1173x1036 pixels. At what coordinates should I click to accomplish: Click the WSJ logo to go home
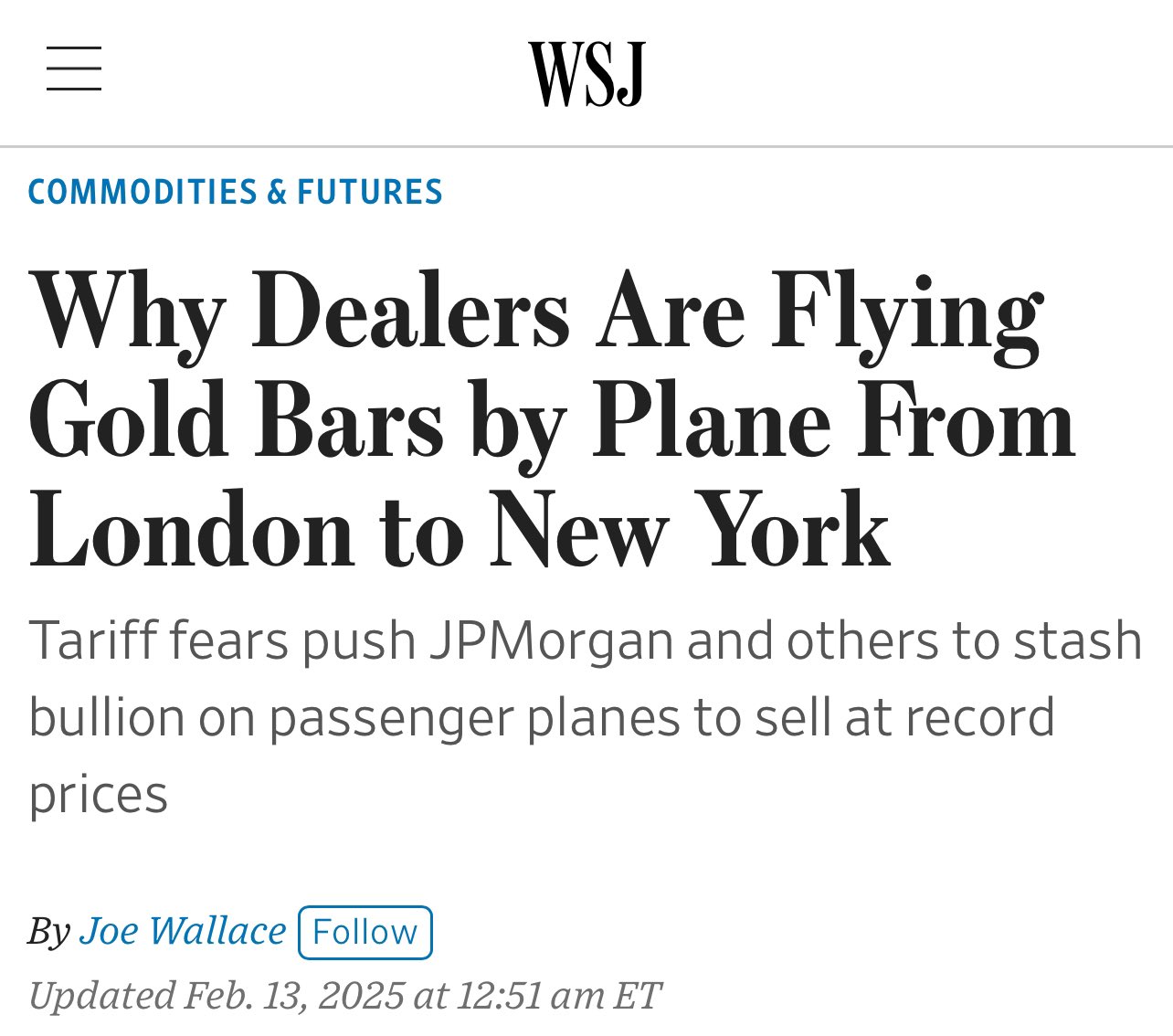586,73
